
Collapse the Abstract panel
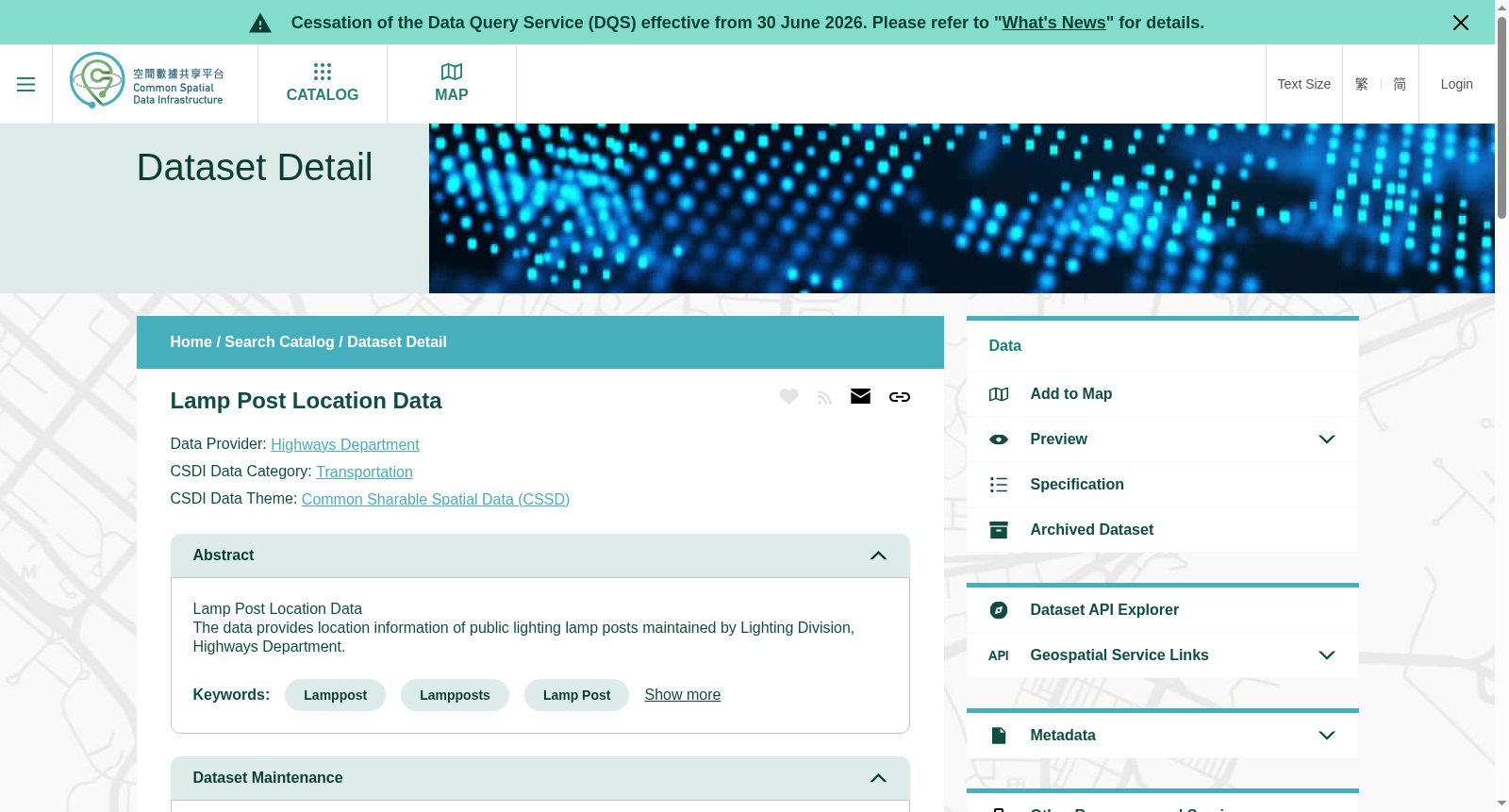pyautogui.click(x=878, y=555)
